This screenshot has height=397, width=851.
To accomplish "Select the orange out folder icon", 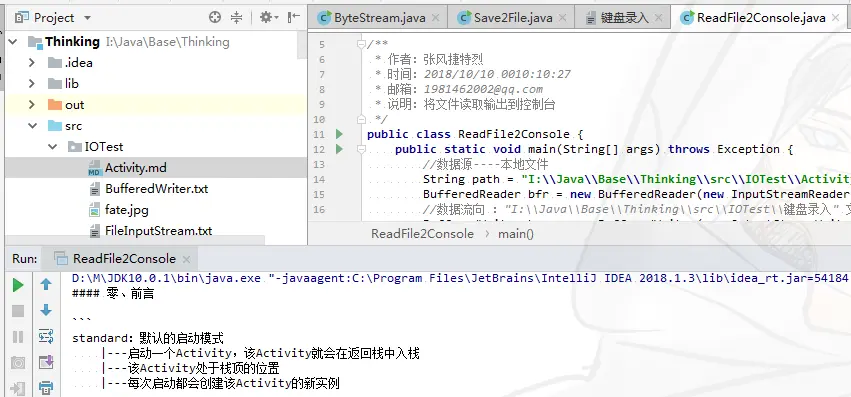I will click(55, 105).
